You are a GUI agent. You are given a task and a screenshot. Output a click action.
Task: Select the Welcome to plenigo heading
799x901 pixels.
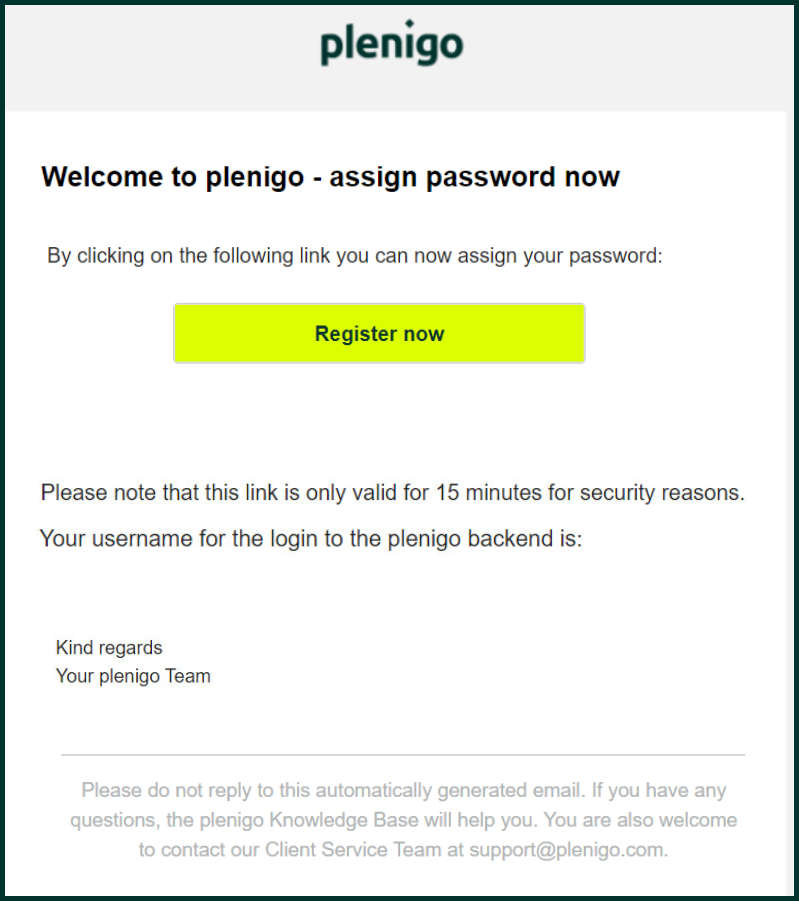pos(172,176)
